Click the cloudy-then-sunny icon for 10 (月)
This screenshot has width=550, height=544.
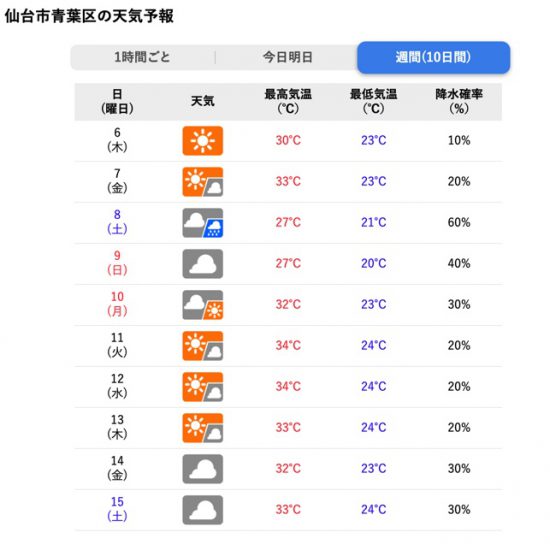coord(203,305)
